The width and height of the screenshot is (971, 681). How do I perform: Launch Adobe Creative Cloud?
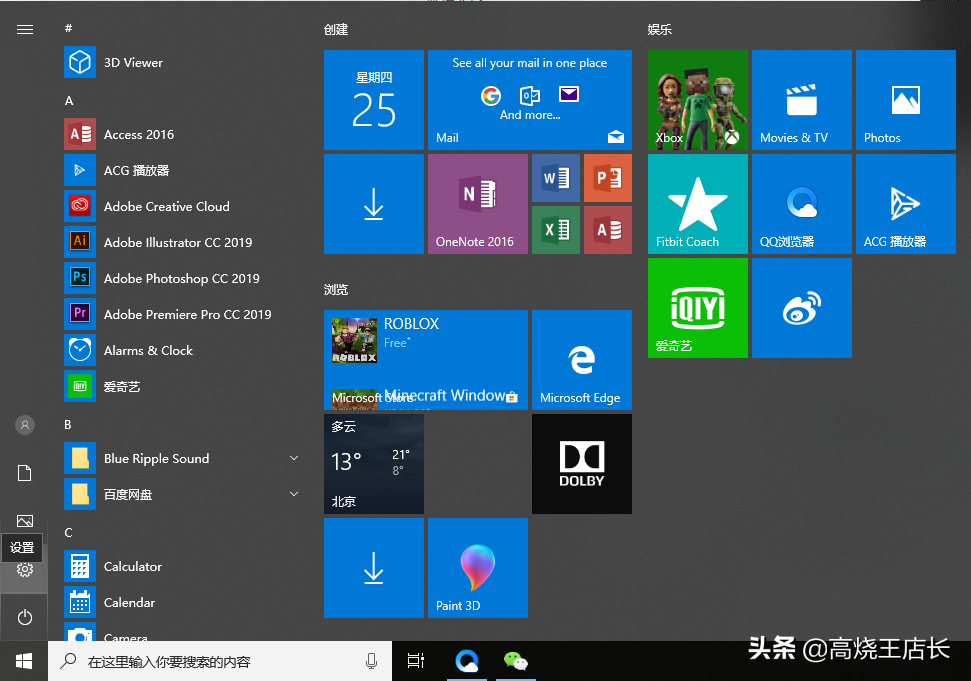click(180, 206)
